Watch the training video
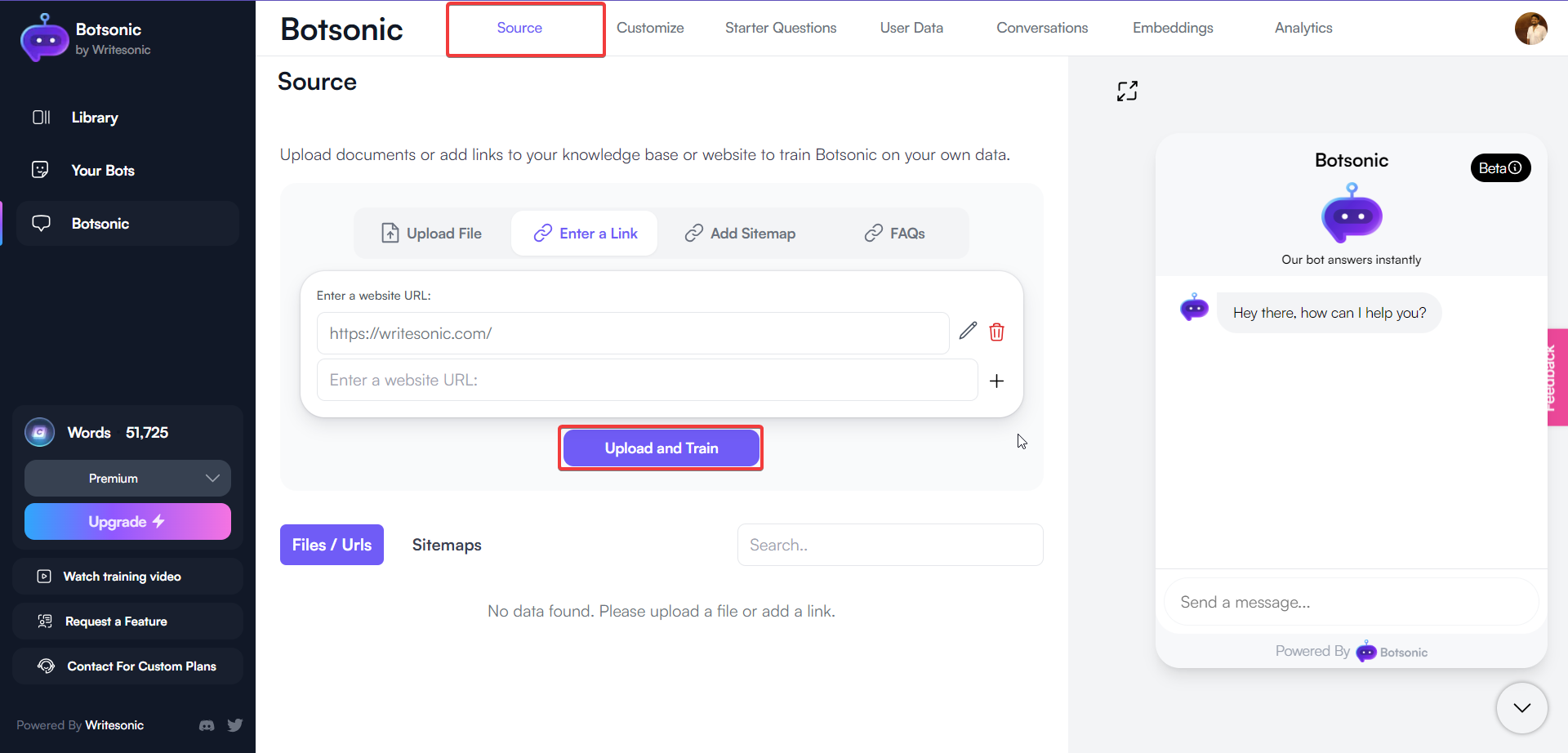Viewport: 1568px width, 753px height. click(x=122, y=577)
